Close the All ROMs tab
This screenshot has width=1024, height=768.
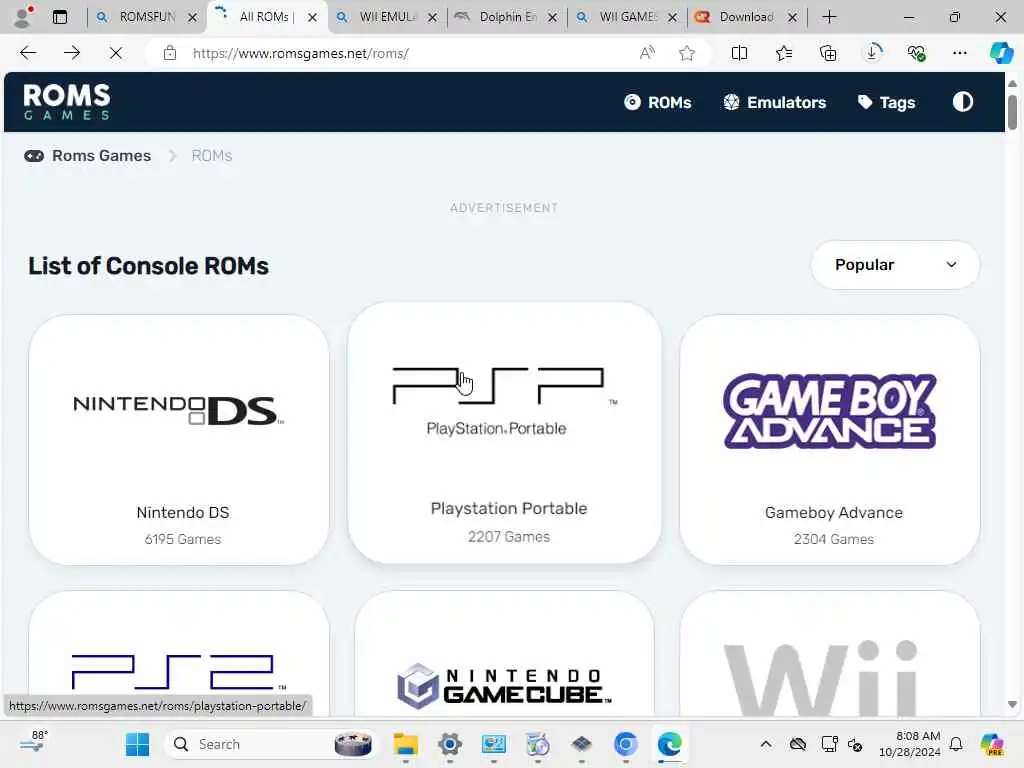313,18
